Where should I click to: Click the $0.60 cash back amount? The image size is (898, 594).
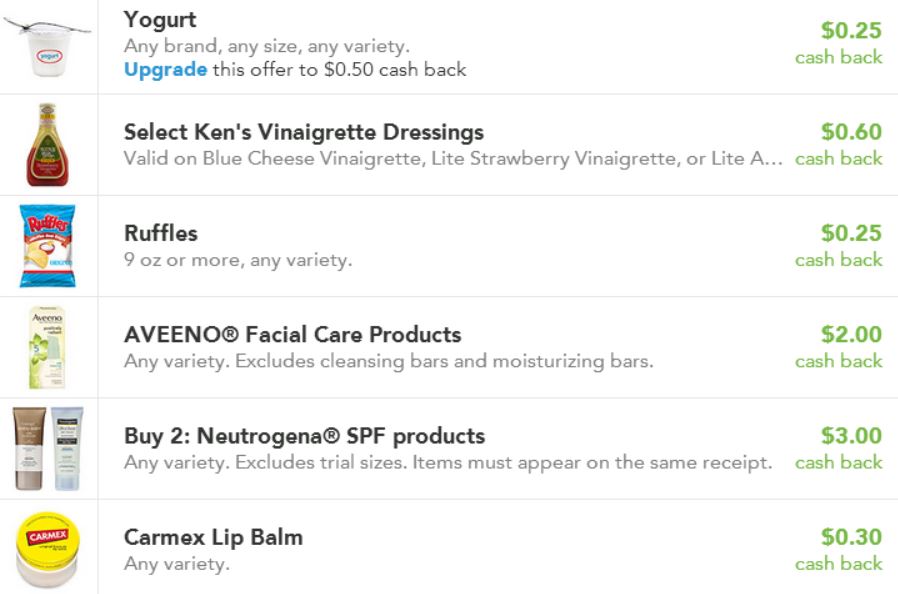[851, 132]
